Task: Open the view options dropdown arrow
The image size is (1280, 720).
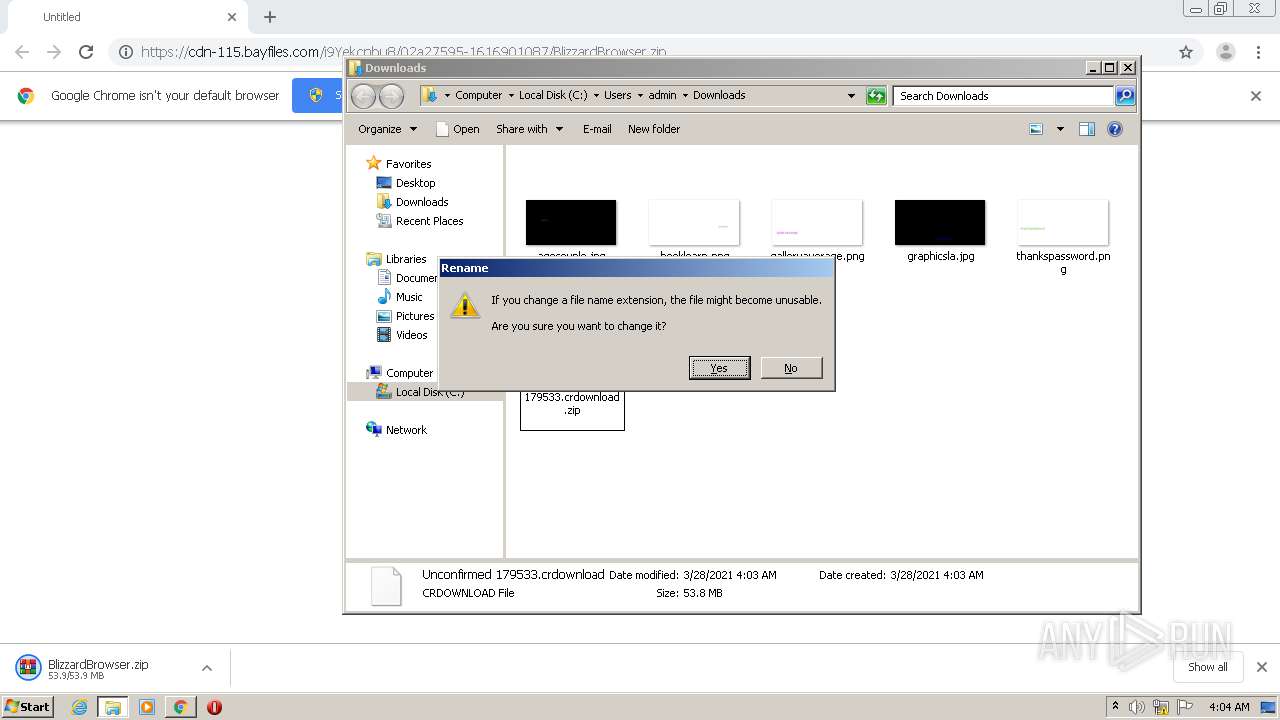Action: pos(1060,129)
